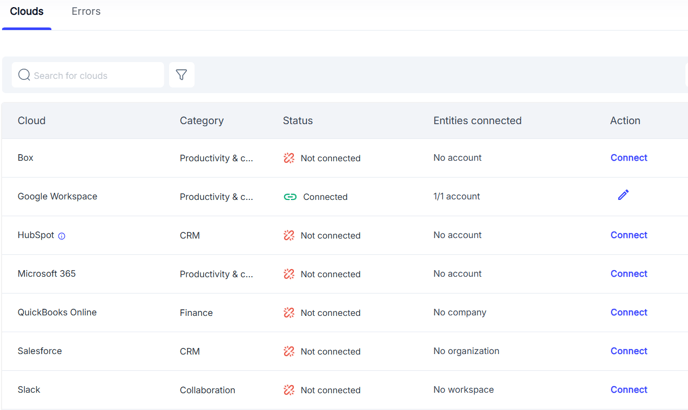Click the broken-link status icon for Box
Screen dimensions: 688x410
click(289, 158)
